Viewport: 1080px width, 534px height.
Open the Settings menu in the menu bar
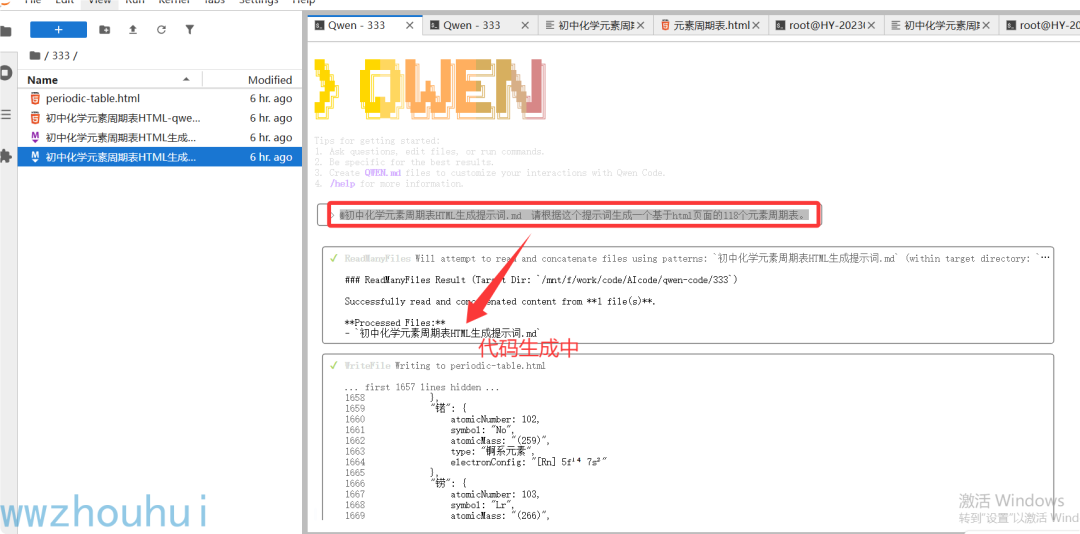259,2
